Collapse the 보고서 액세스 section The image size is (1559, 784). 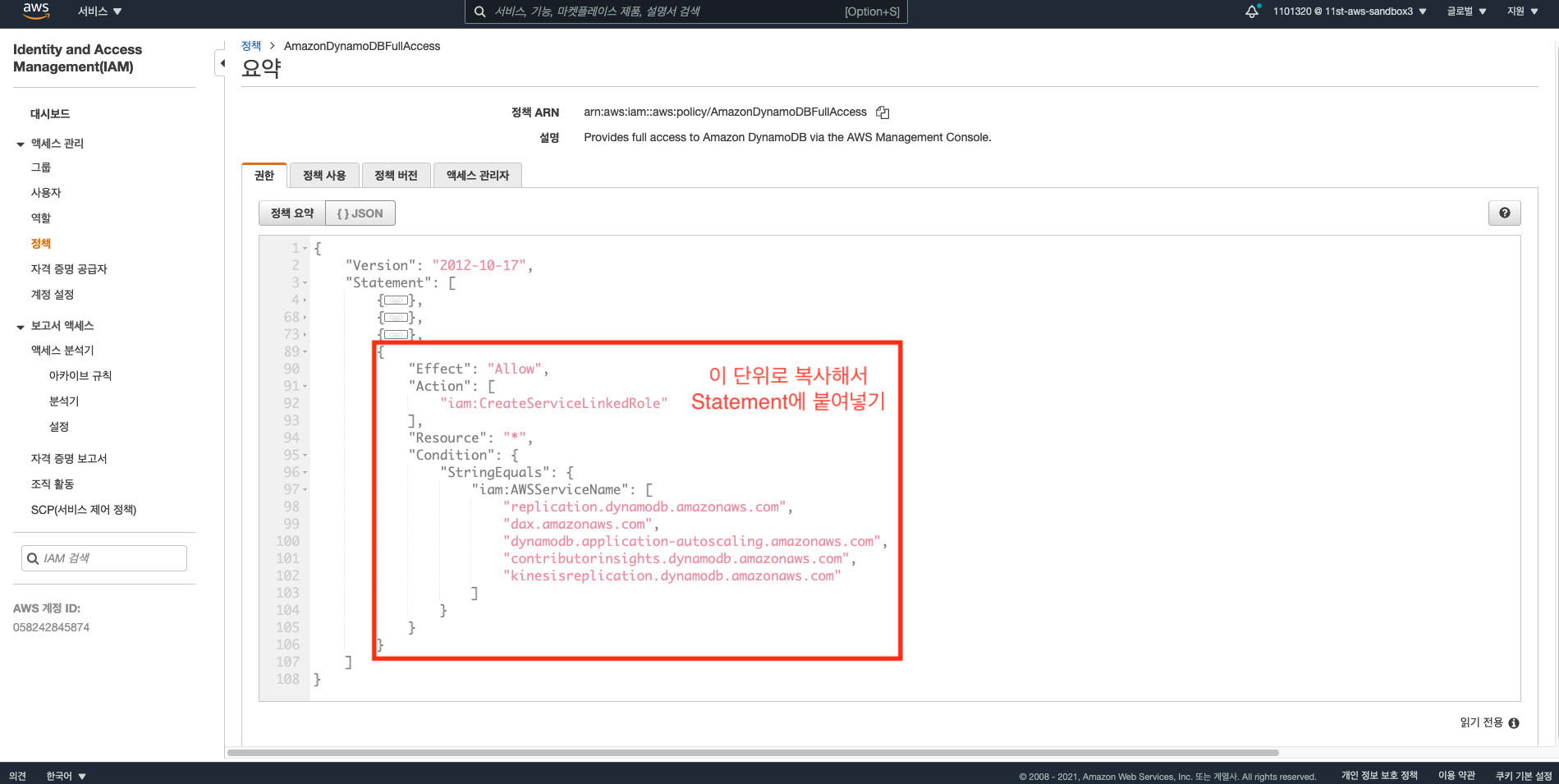coord(21,328)
